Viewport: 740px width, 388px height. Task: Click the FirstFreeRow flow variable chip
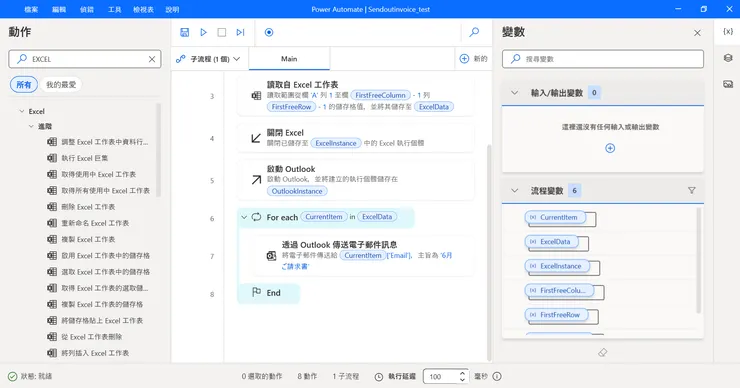pos(556,315)
